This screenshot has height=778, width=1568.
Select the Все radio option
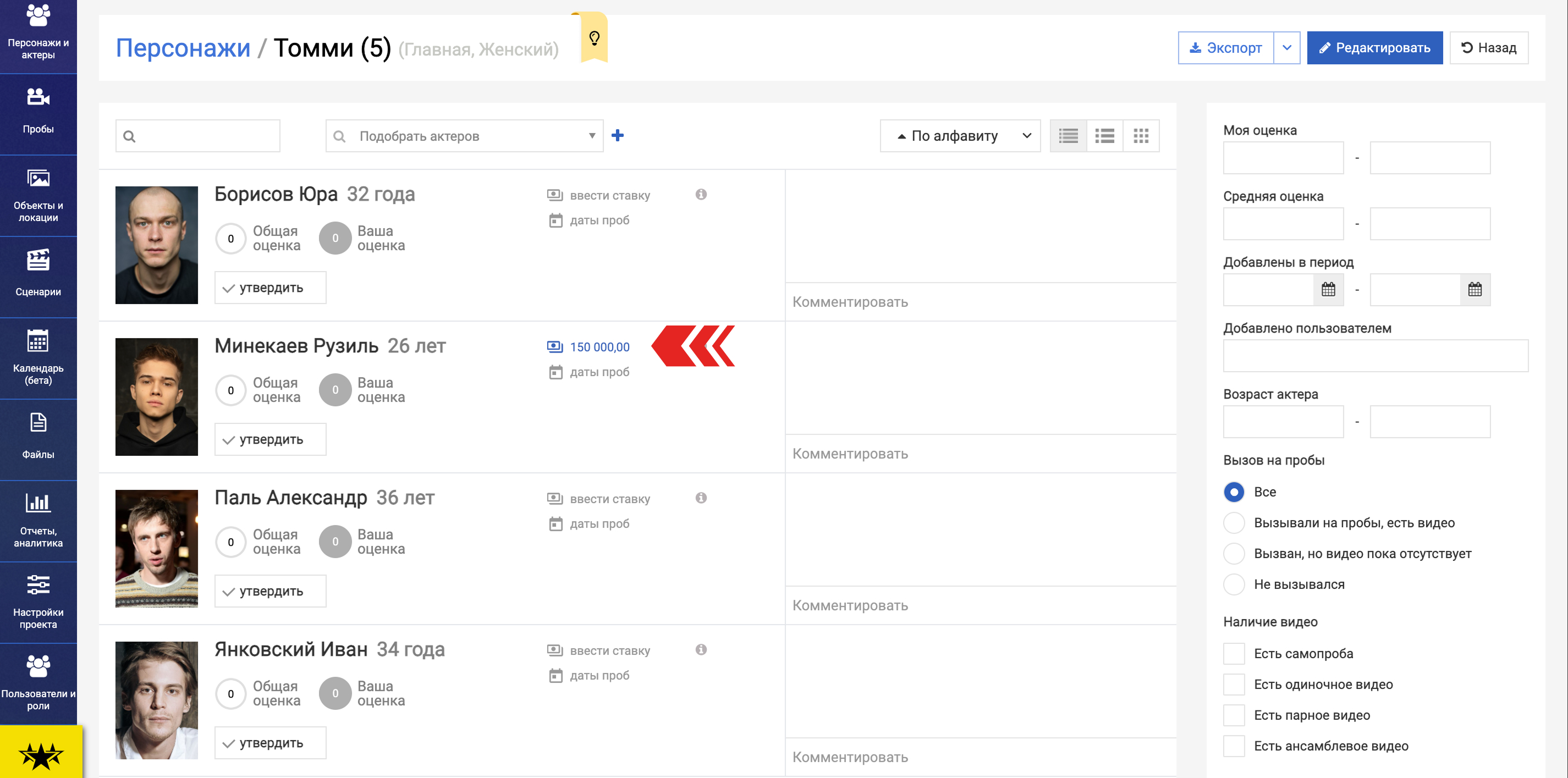[1234, 492]
